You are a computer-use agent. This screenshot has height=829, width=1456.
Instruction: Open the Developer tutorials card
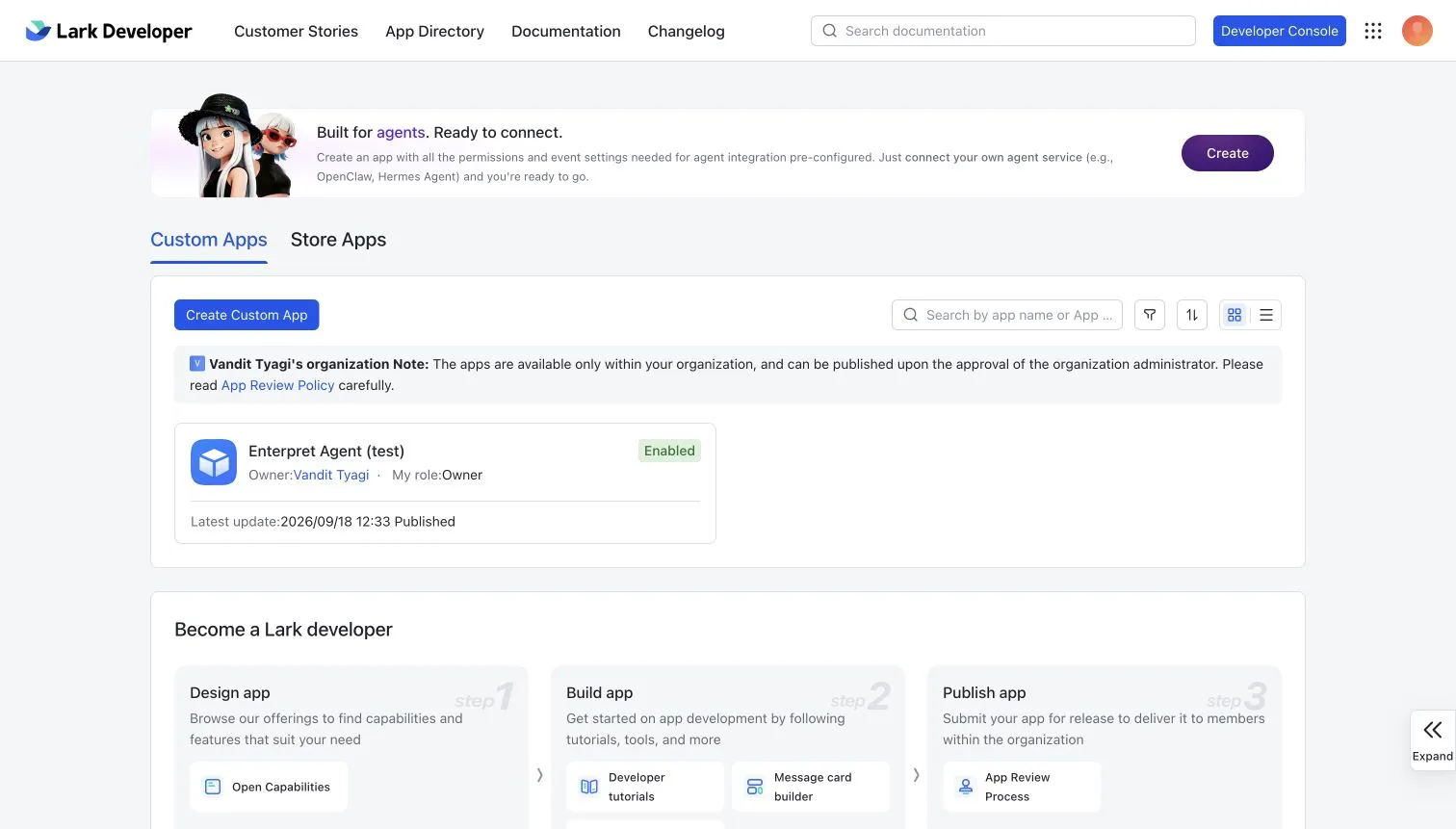click(645, 787)
